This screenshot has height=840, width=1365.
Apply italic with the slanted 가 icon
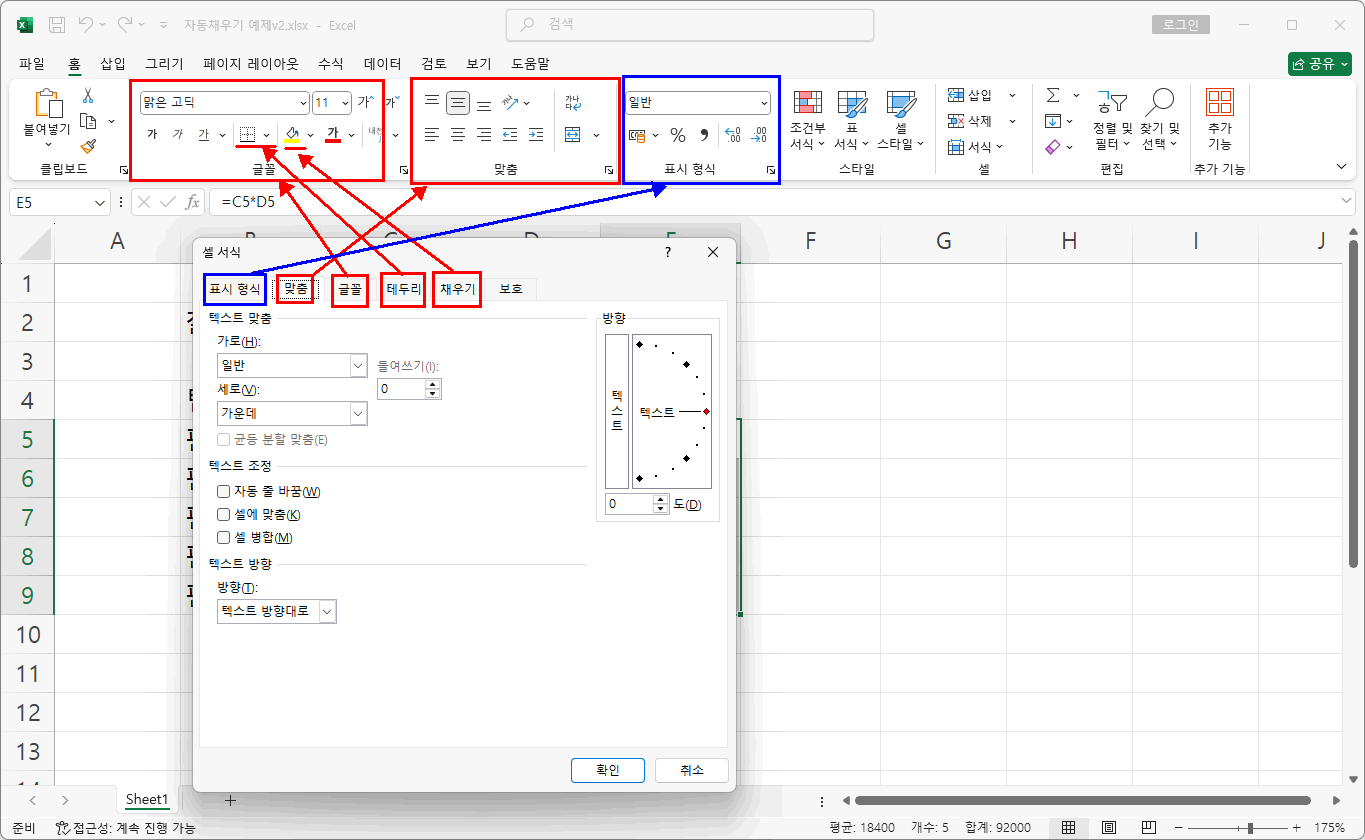pyautogui.click(x=178, y=134)
